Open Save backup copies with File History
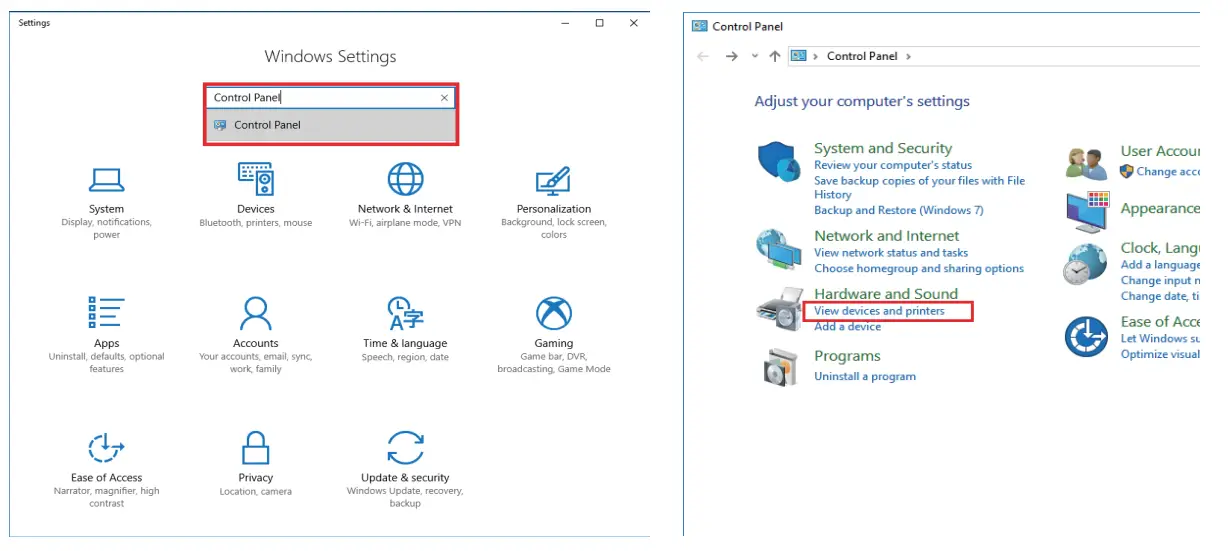The image size is (1228, 551). tap(919, 188)
